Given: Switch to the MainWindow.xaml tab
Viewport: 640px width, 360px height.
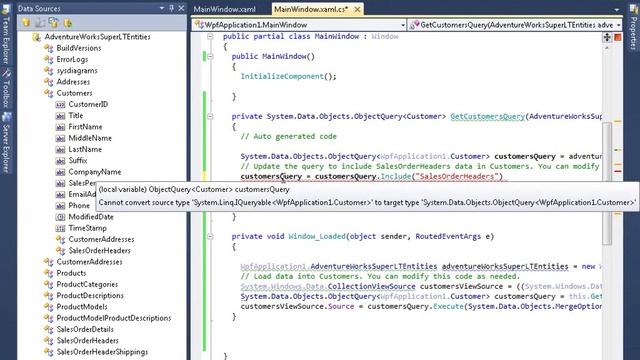Looking at the screenshot, I should point(224,9).
